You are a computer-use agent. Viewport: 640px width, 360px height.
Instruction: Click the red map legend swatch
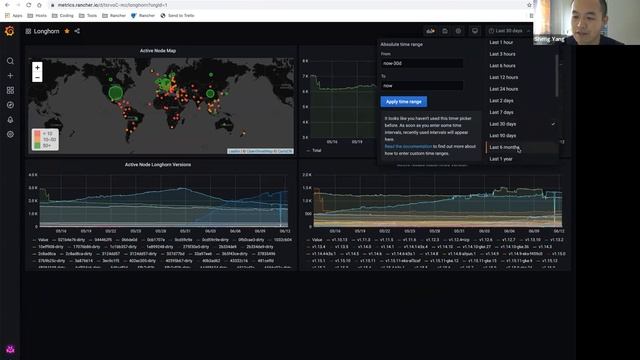(37, 133)
